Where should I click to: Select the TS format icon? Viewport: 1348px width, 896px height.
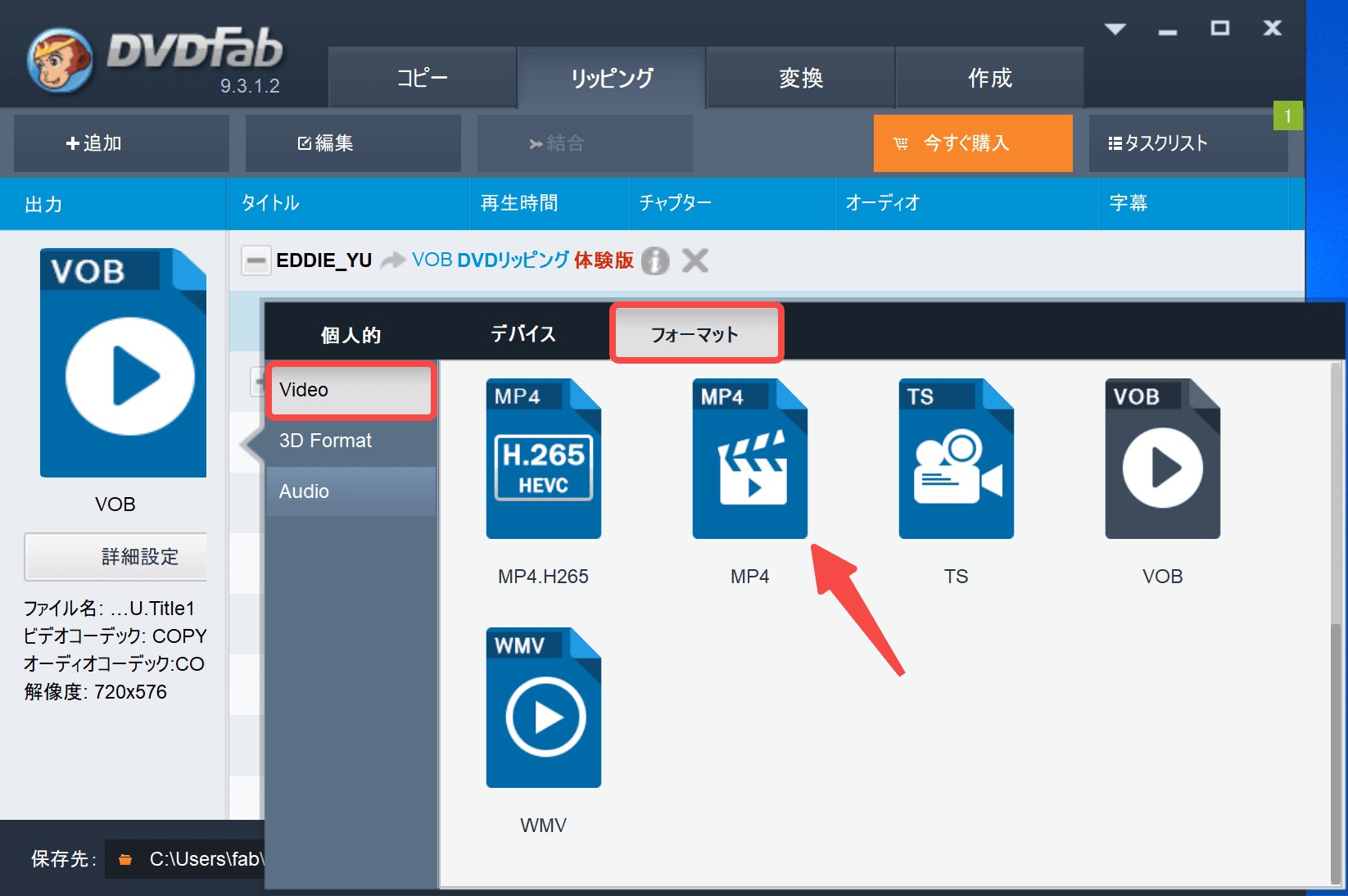[x=957, y=459]
